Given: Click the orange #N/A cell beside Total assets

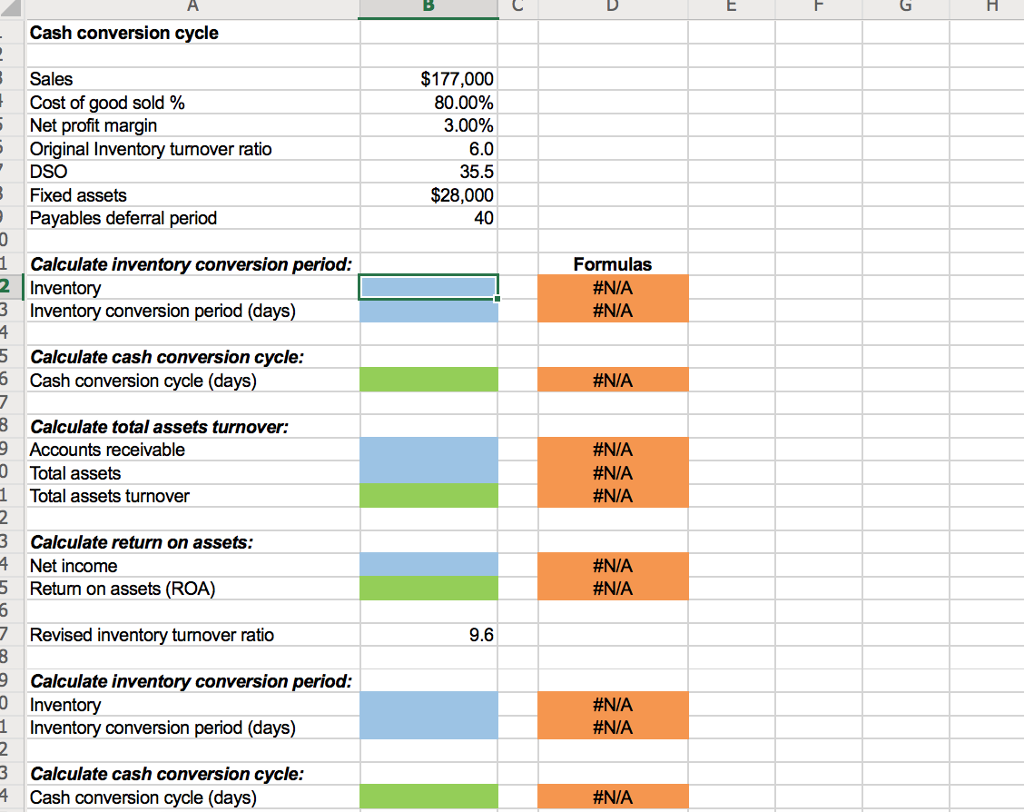Looking at the screenshot, I should point(613,473).
